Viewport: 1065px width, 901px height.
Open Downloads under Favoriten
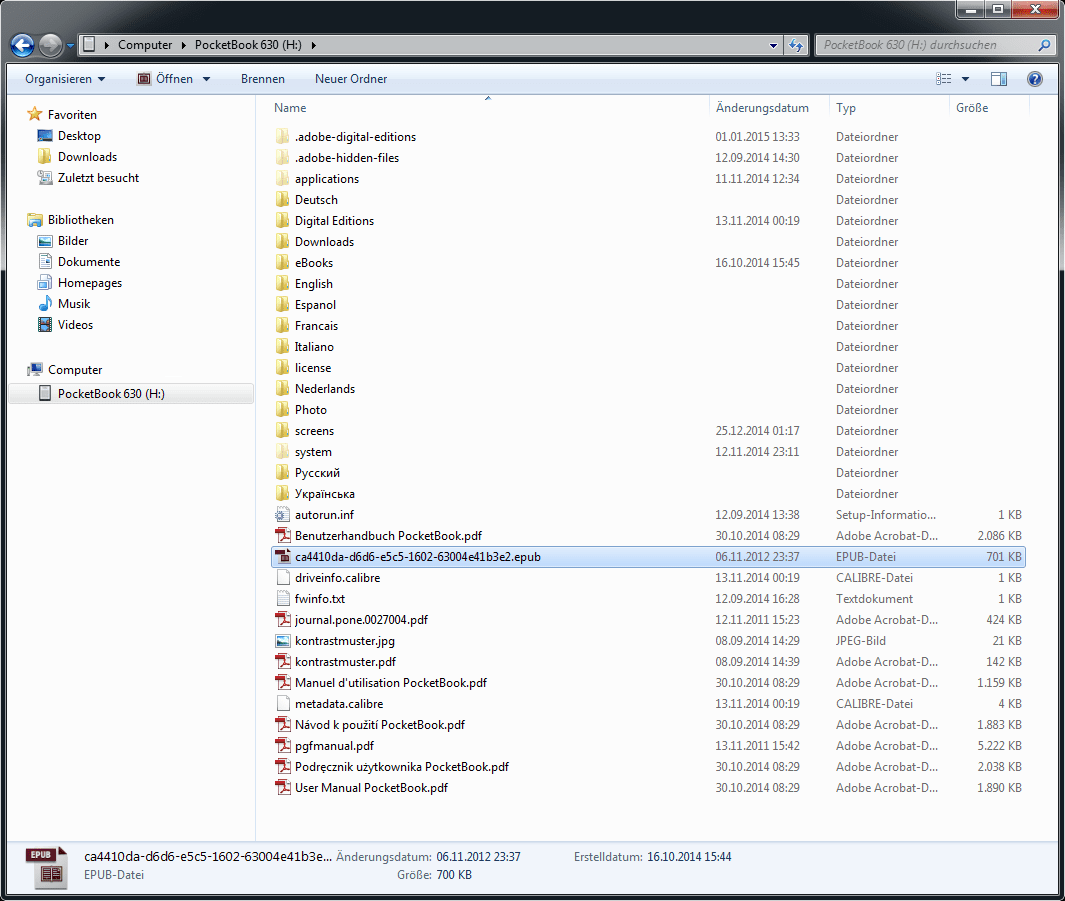coord(77,157)
